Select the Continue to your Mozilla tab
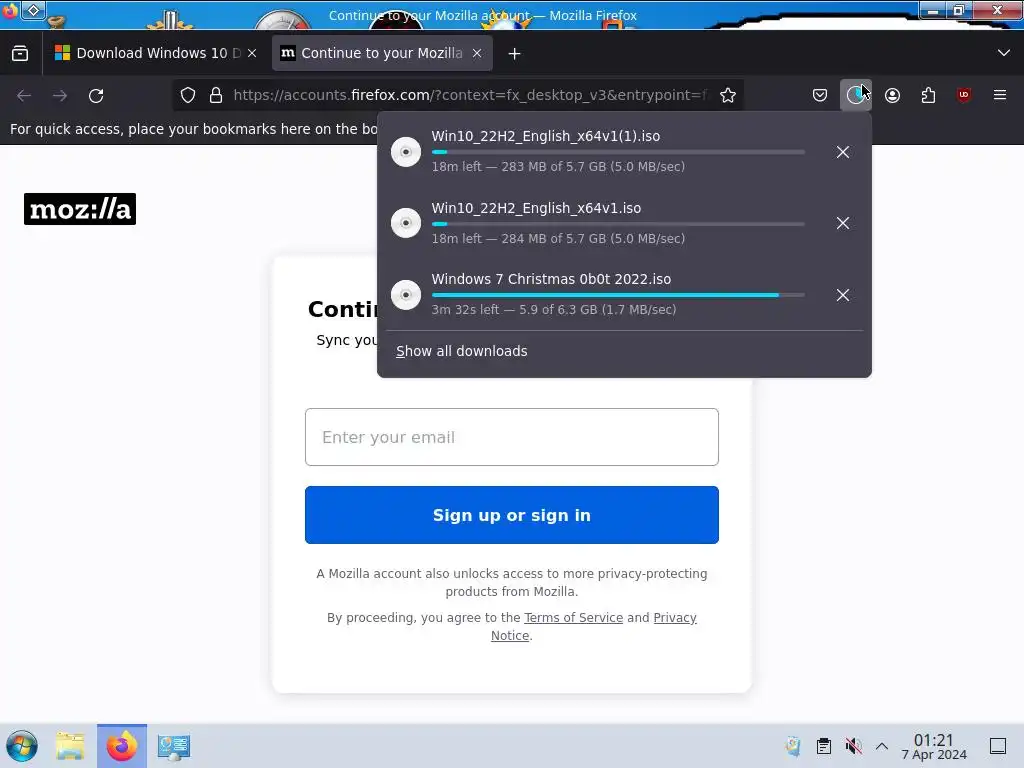Image resolution: width=1024 pixels, height=768 pixels. tap(382, 54)
